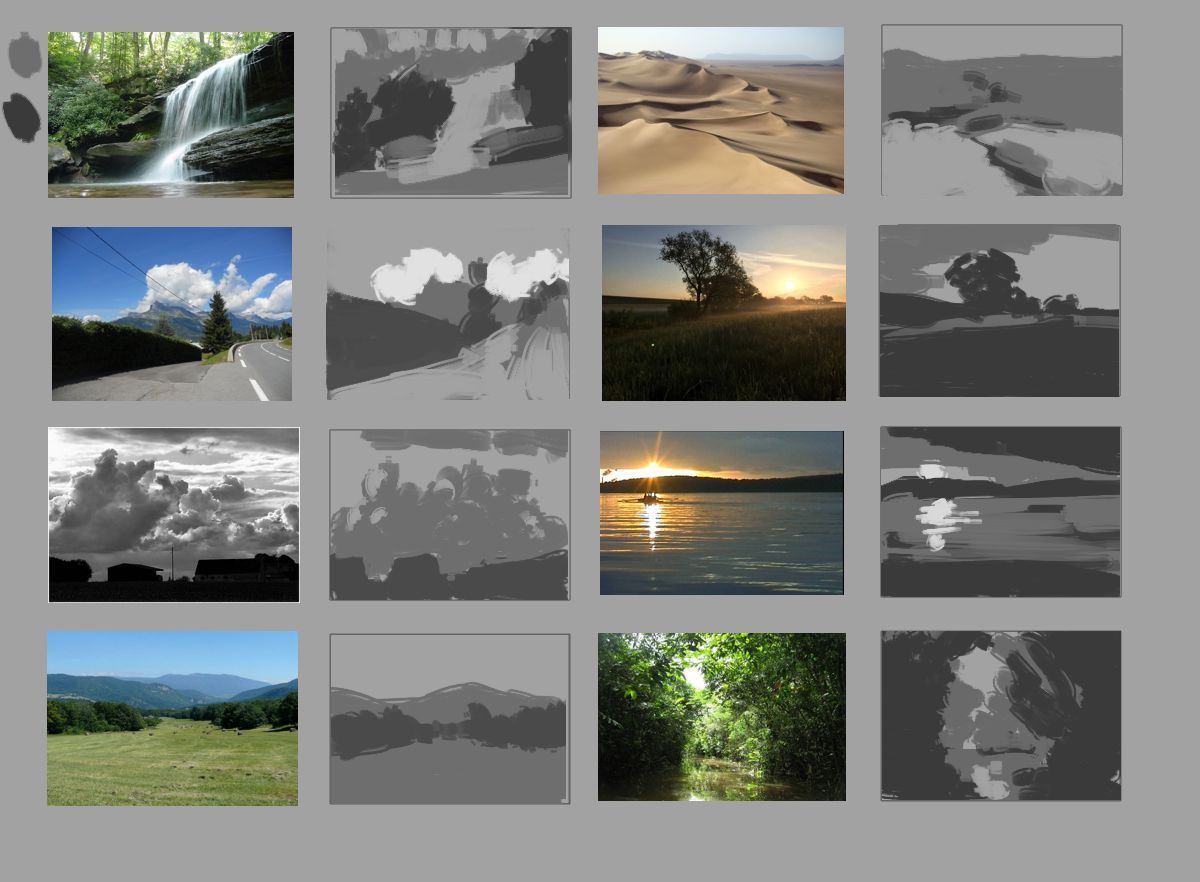Click the meadow hills value sketch

tap(449, 719)
